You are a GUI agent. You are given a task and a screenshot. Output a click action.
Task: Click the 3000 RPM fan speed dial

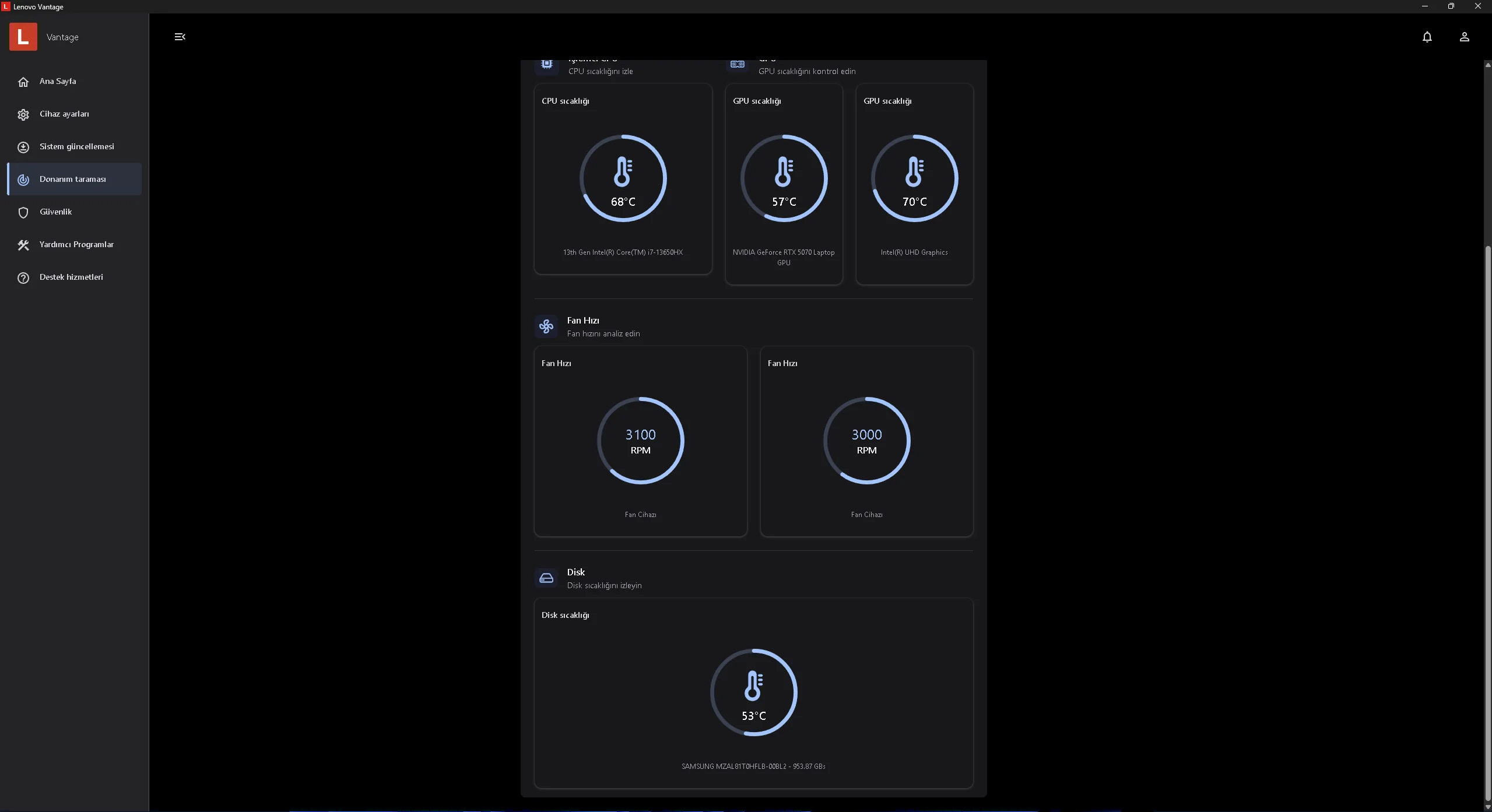tap(866, 441)
